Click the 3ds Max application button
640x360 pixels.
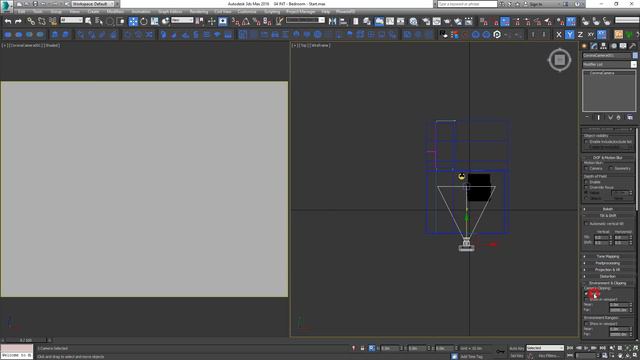[6, 6]
